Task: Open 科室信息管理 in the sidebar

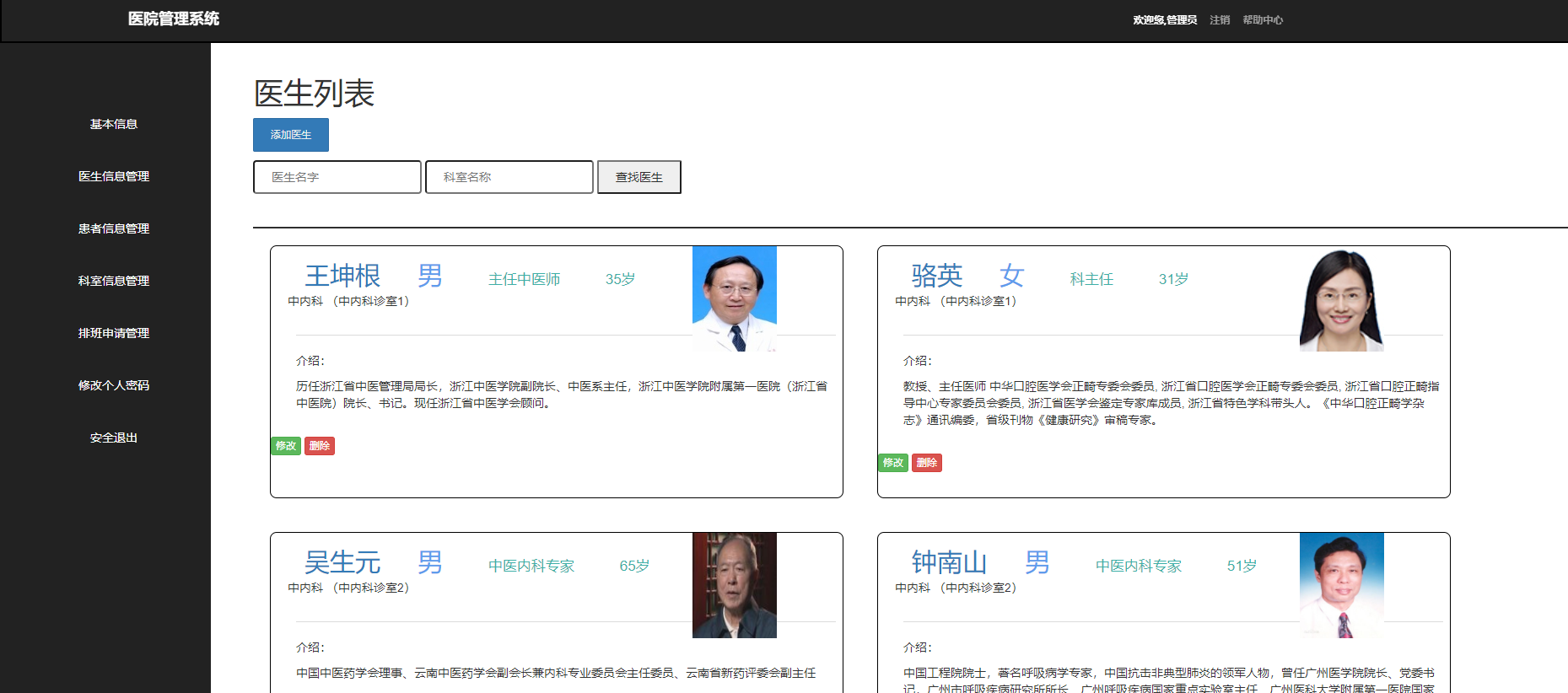Action: (114, 281)
